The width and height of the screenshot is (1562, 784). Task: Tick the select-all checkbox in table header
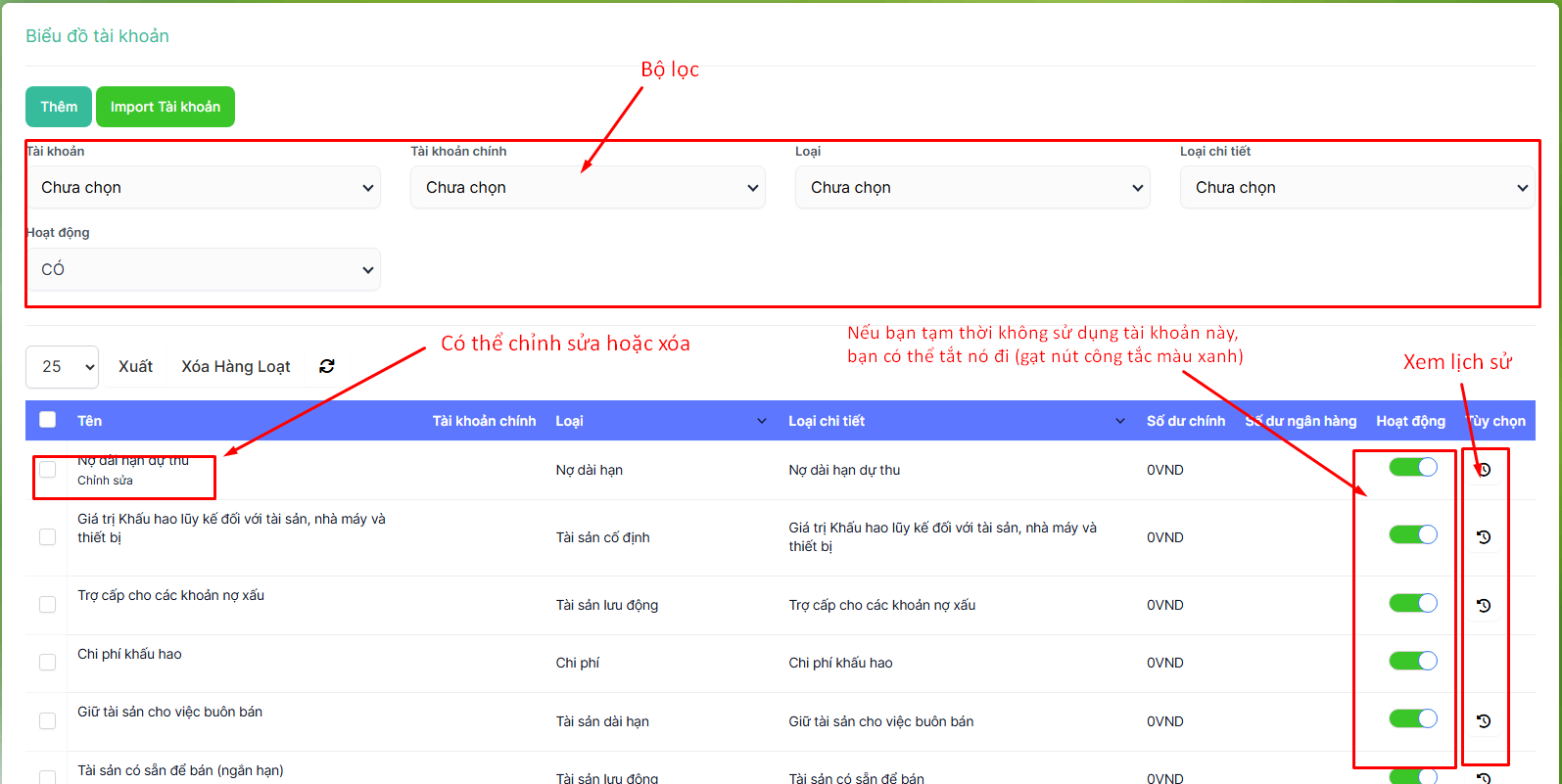click(x=48, y=420)
